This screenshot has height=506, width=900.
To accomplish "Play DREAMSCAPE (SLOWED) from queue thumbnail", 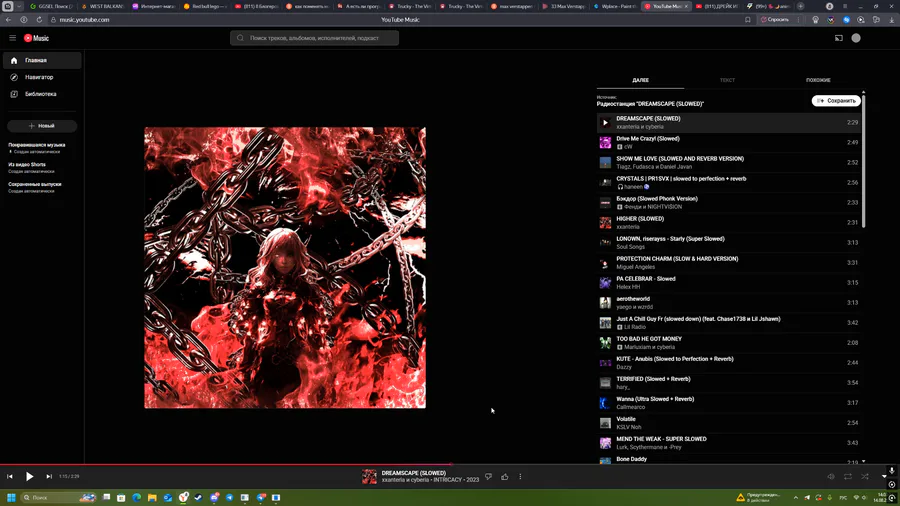I will coord(605,122).
